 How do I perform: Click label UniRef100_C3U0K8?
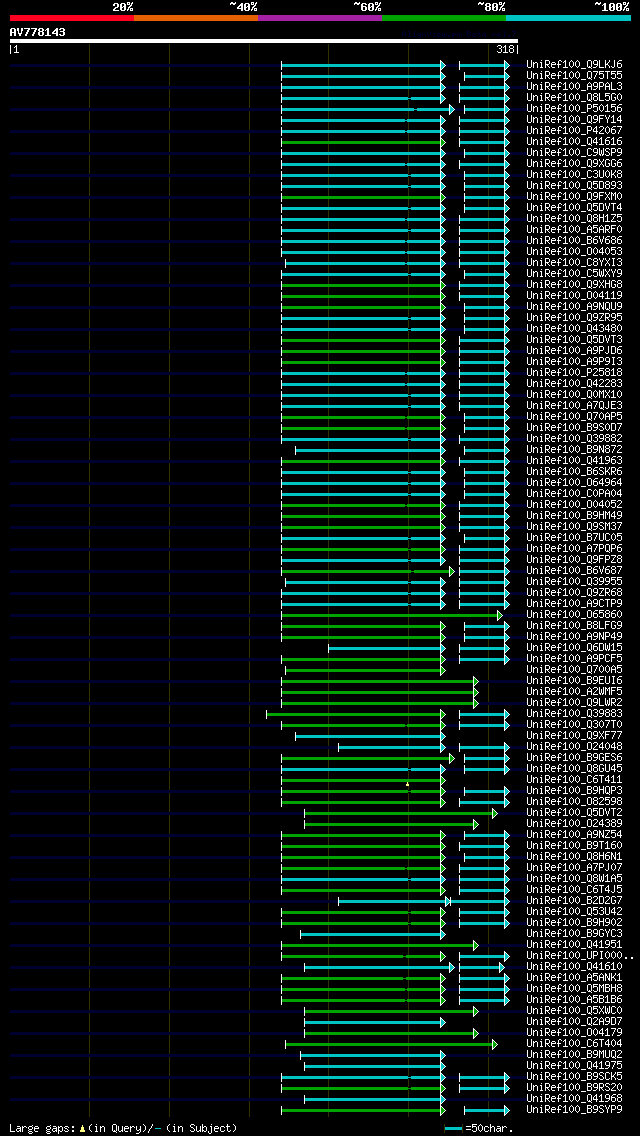574,175
